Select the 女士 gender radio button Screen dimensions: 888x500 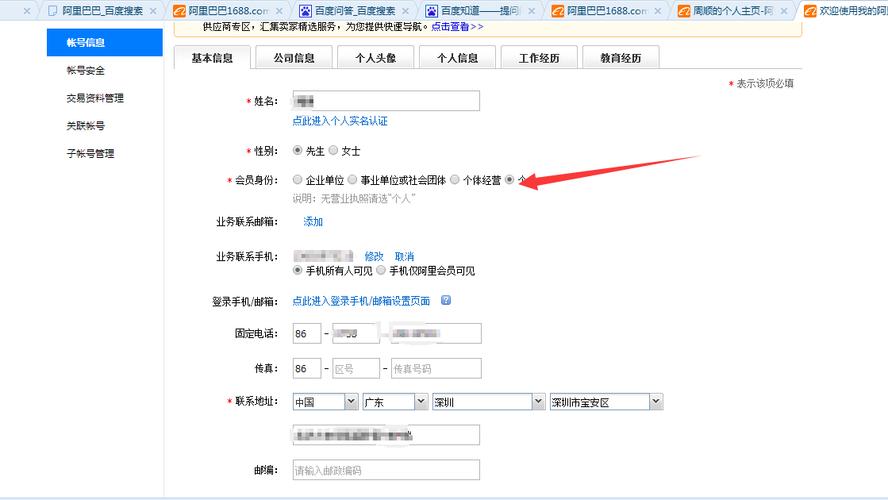coord(334,151)
